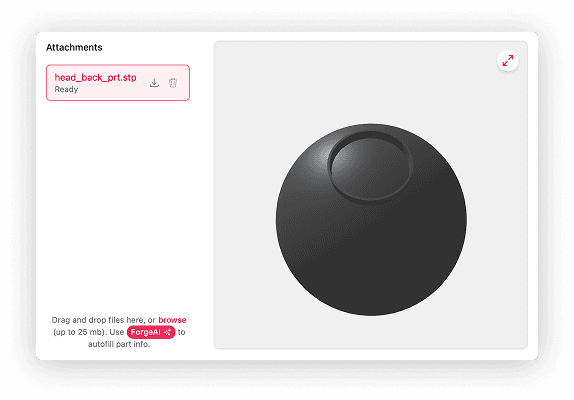
Task: Delete the head_back_prt.stp file with the trash icon
Action: point(173,83)
